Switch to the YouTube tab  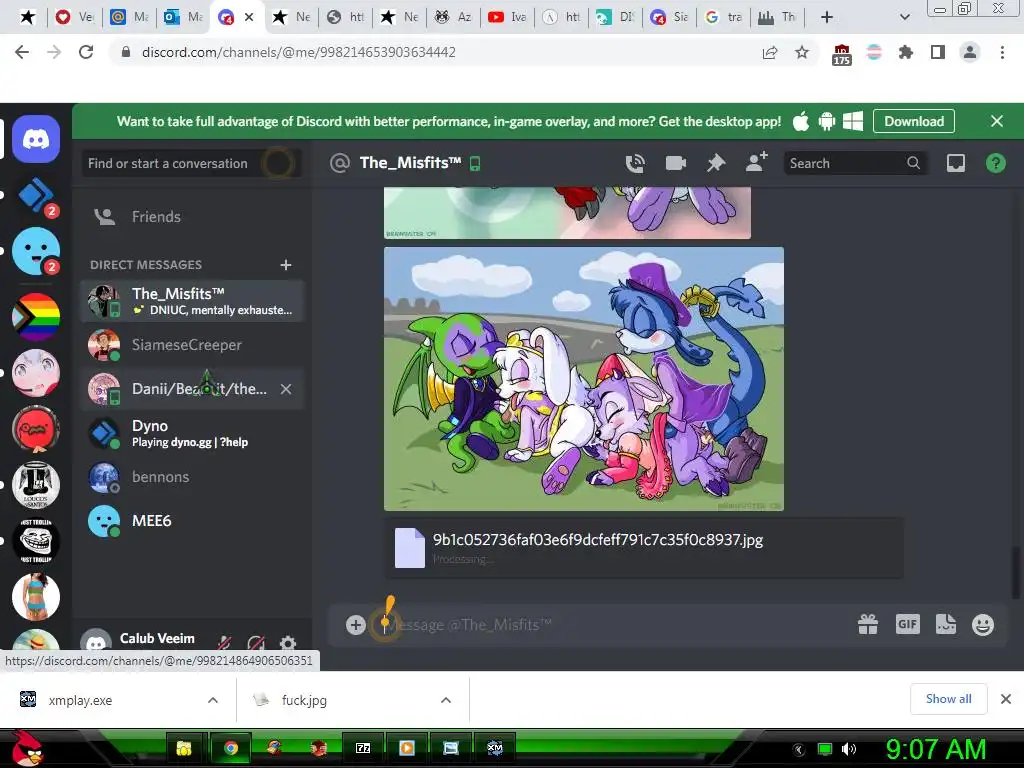pos(507,17)
